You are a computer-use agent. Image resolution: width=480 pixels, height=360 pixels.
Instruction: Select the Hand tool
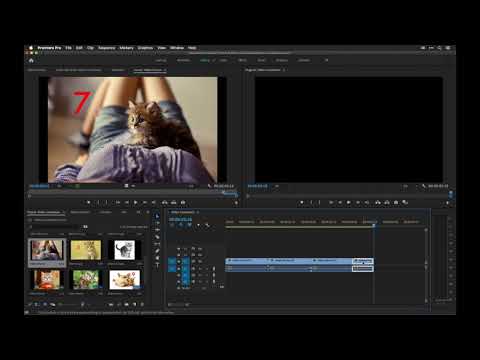pyautogui.click(x=157, y=258)
